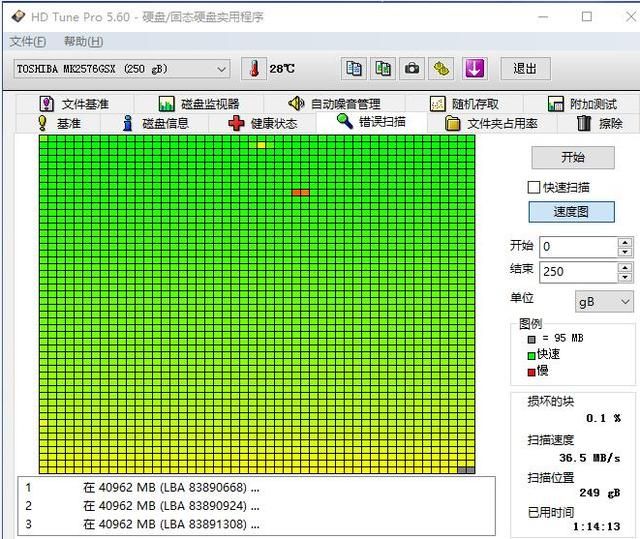Switch to the 磁盘监视器 tab

[x=199, y=104]
